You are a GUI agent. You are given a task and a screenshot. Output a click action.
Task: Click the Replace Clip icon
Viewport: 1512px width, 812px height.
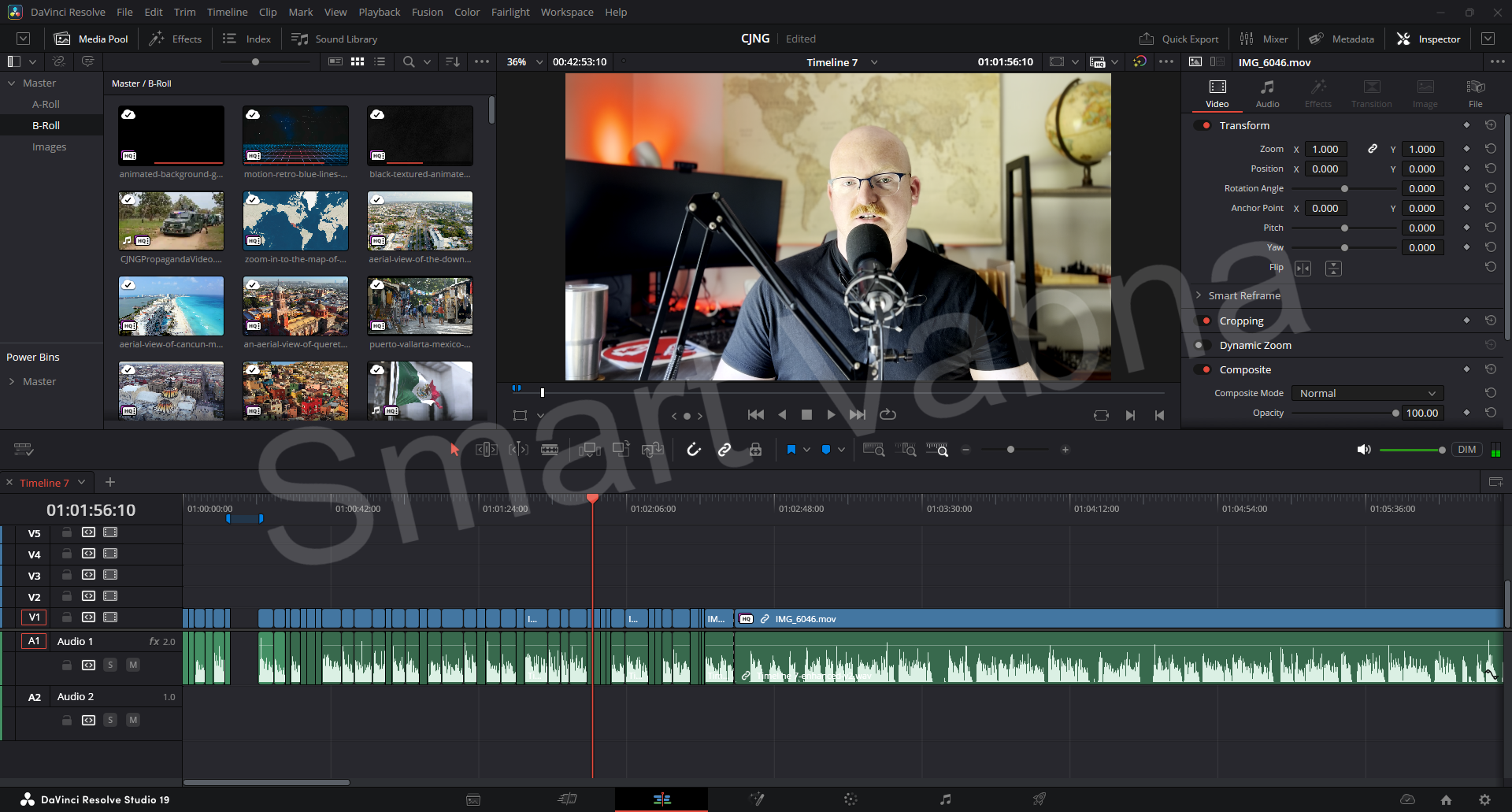652,450
